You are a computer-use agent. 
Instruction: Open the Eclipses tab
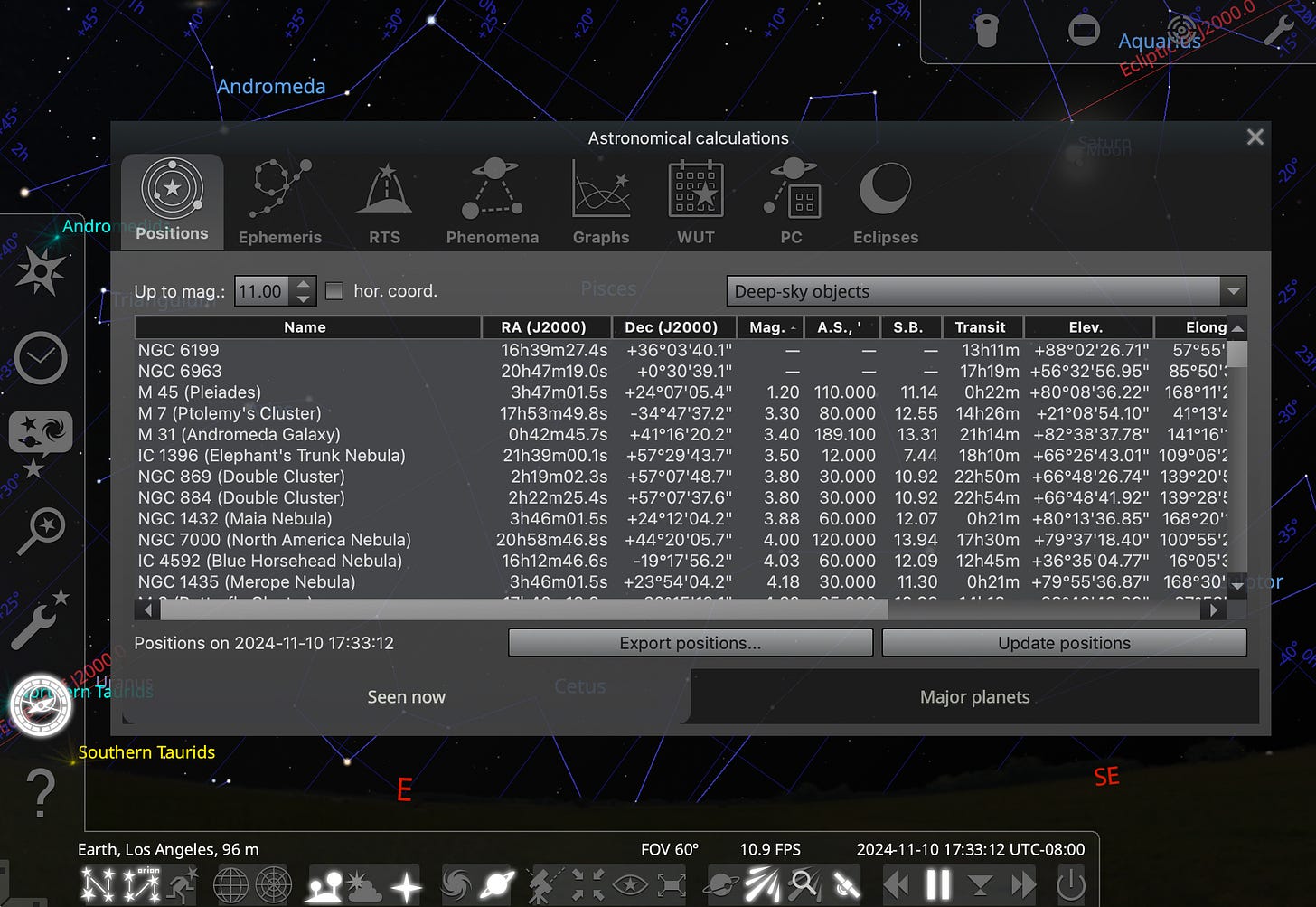[886, 201]
